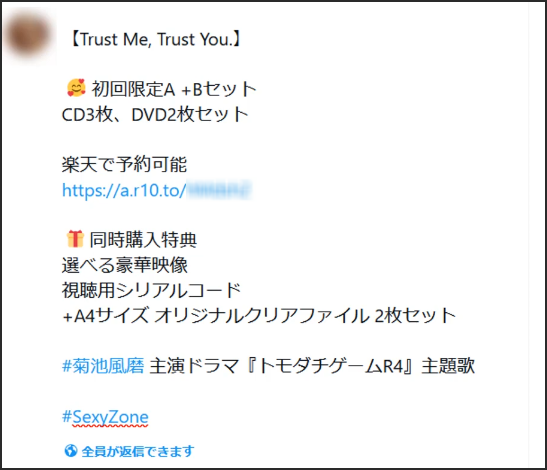Place cursor in 初回限定A +Bセット line
547x470 pixels.
(x=174, y=89)
